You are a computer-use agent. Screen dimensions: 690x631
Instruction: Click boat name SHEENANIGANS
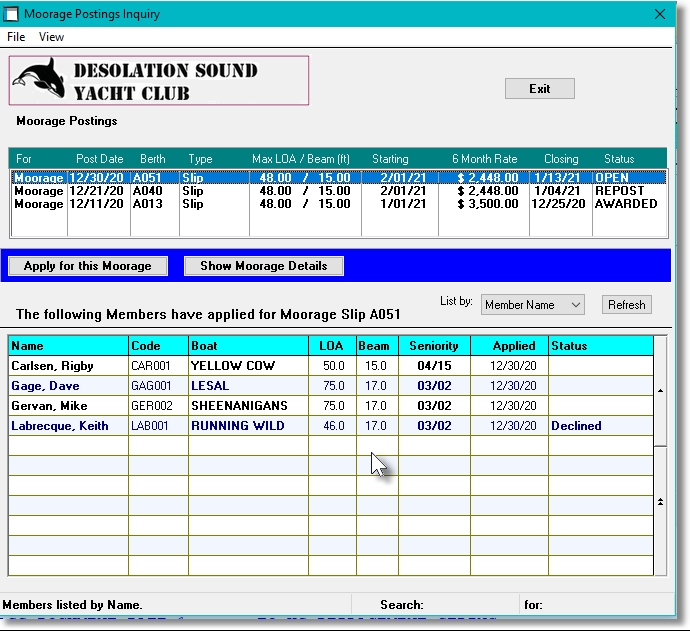click(x=239, y=406)
